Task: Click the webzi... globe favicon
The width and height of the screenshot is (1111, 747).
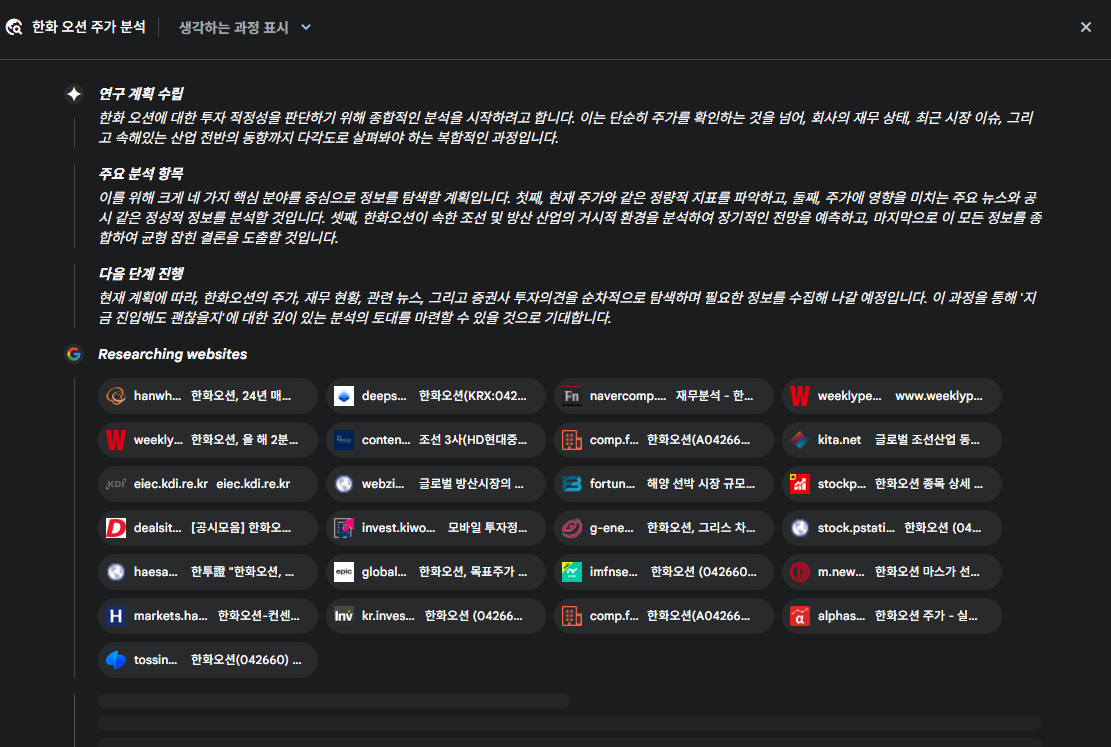Action: [344, 483]
